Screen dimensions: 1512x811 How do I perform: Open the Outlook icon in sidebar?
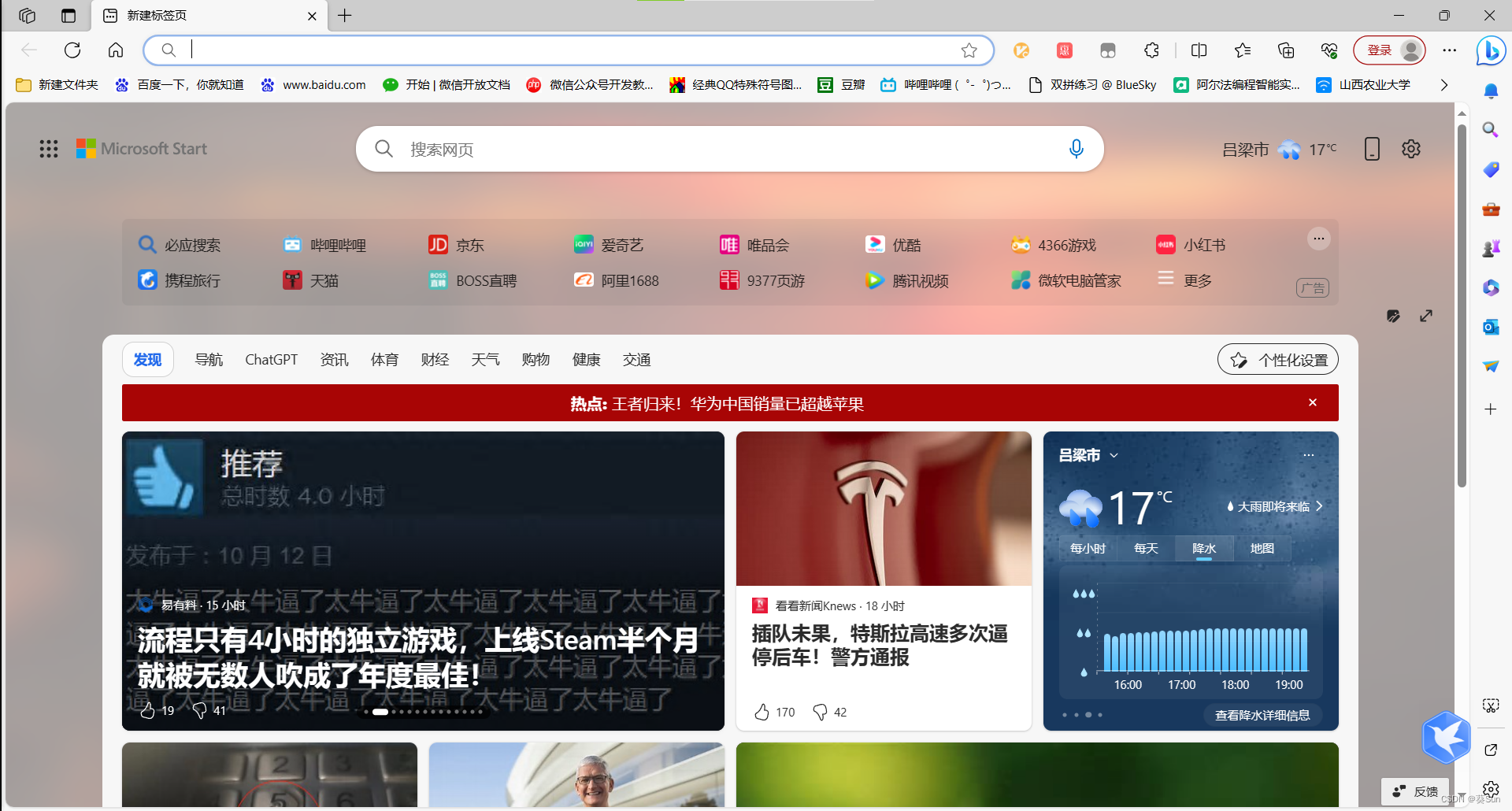1491,327
